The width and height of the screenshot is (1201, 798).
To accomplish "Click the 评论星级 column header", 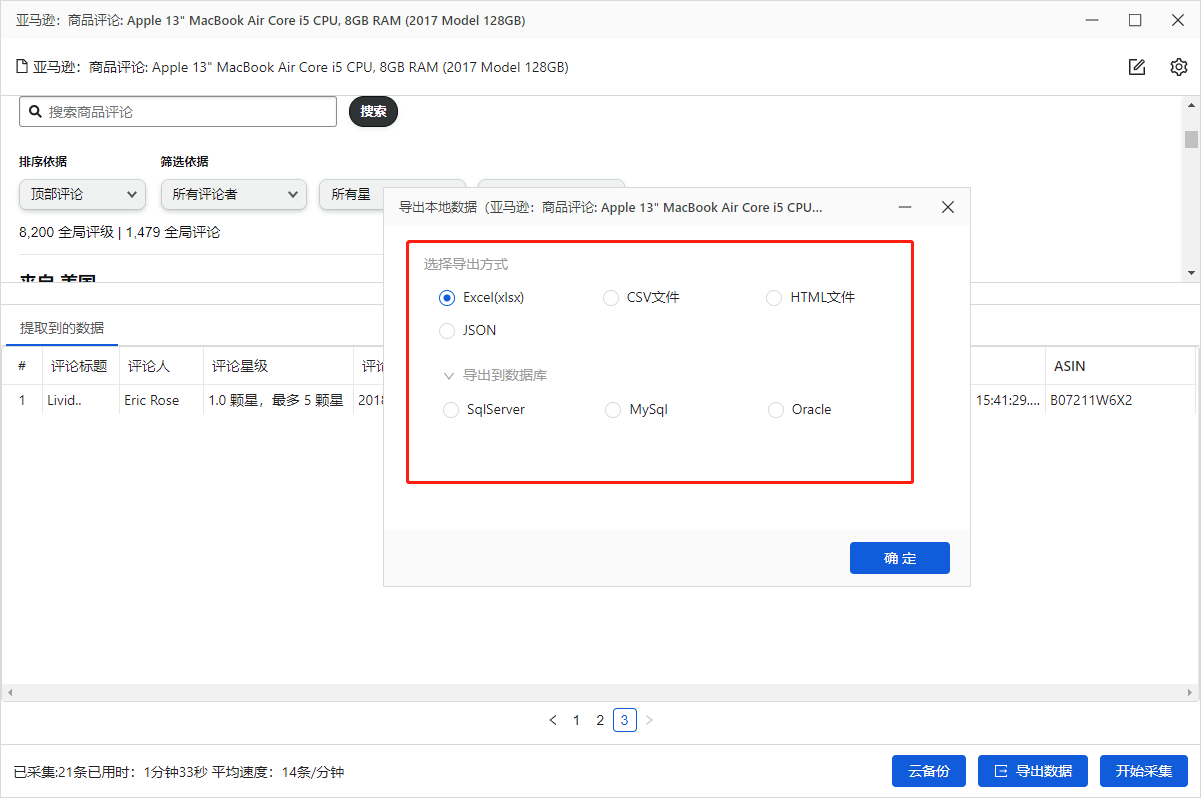I will [x=278, y=366].
